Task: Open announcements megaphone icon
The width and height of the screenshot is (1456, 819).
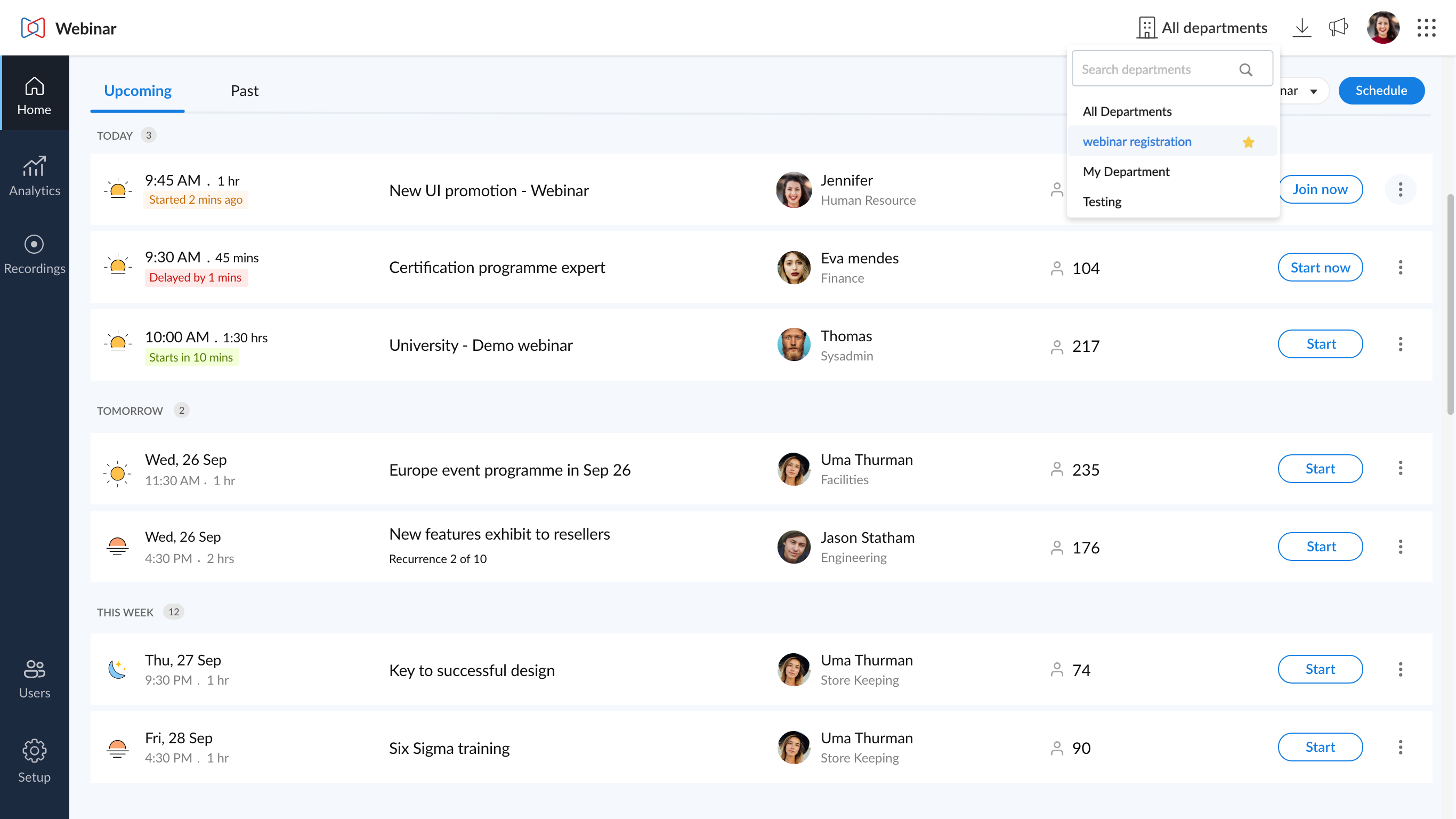Action: coord(1338,28)
